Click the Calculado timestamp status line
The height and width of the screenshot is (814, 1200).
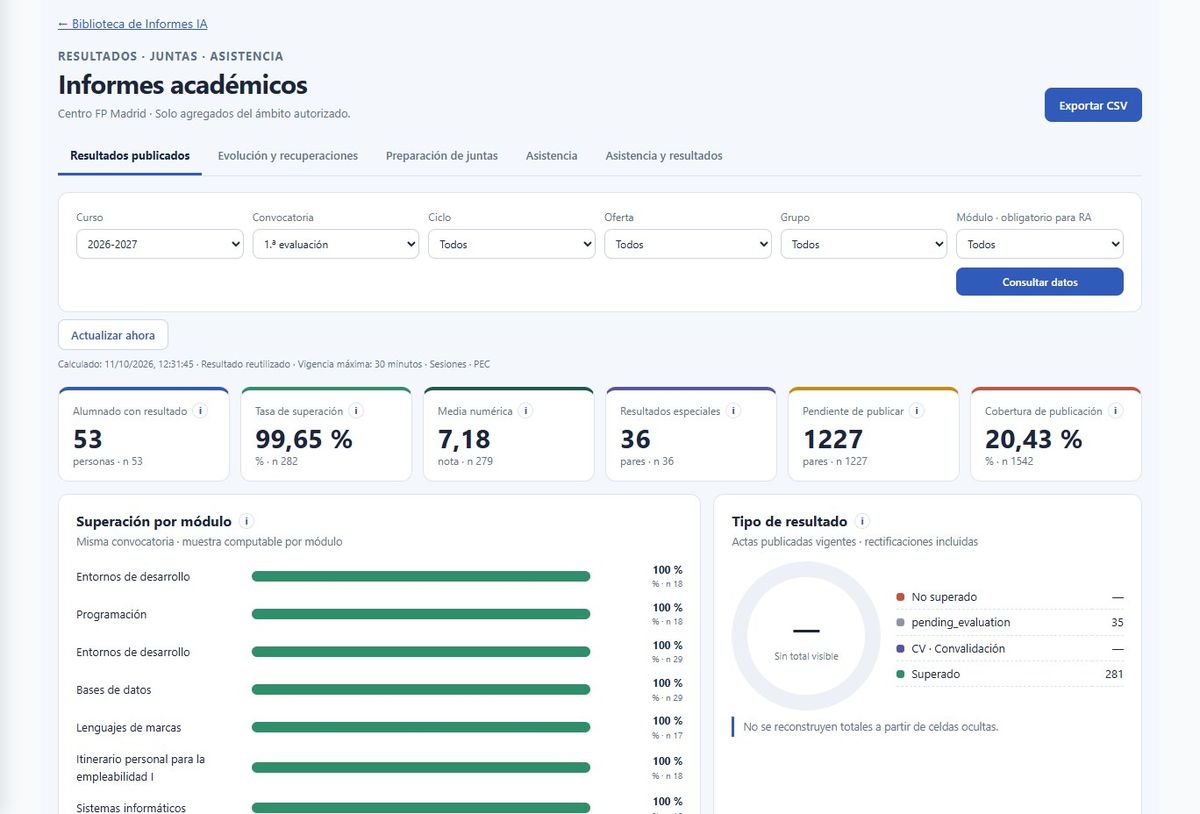click(x=274, y=364)
